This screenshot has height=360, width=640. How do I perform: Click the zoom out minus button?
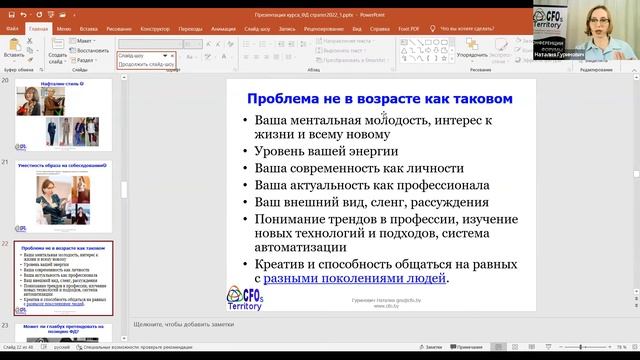561,347
